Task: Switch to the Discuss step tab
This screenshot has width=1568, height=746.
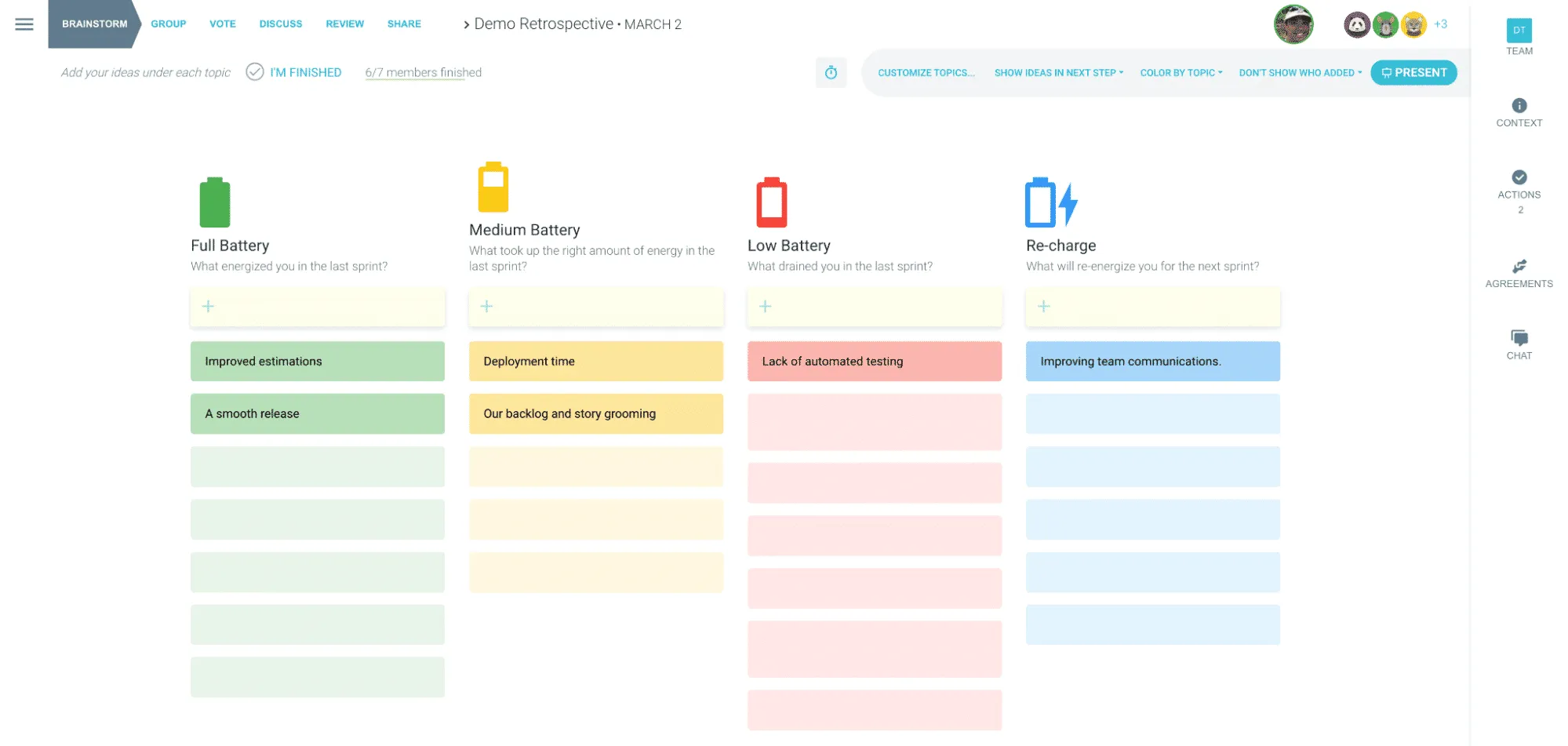Action: pos(281,24)
